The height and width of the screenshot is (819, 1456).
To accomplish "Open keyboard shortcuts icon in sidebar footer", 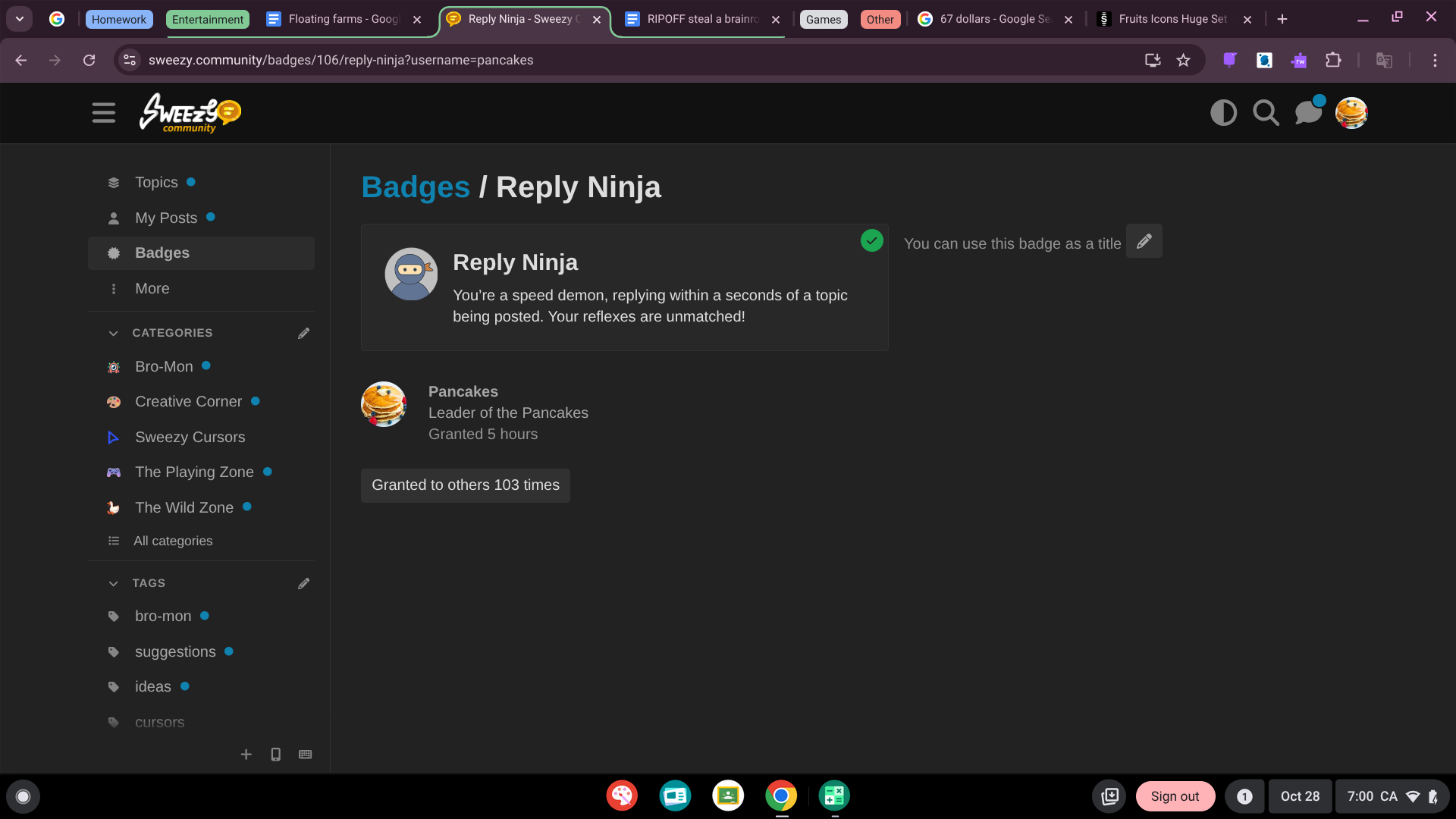I will coord(305,755).
